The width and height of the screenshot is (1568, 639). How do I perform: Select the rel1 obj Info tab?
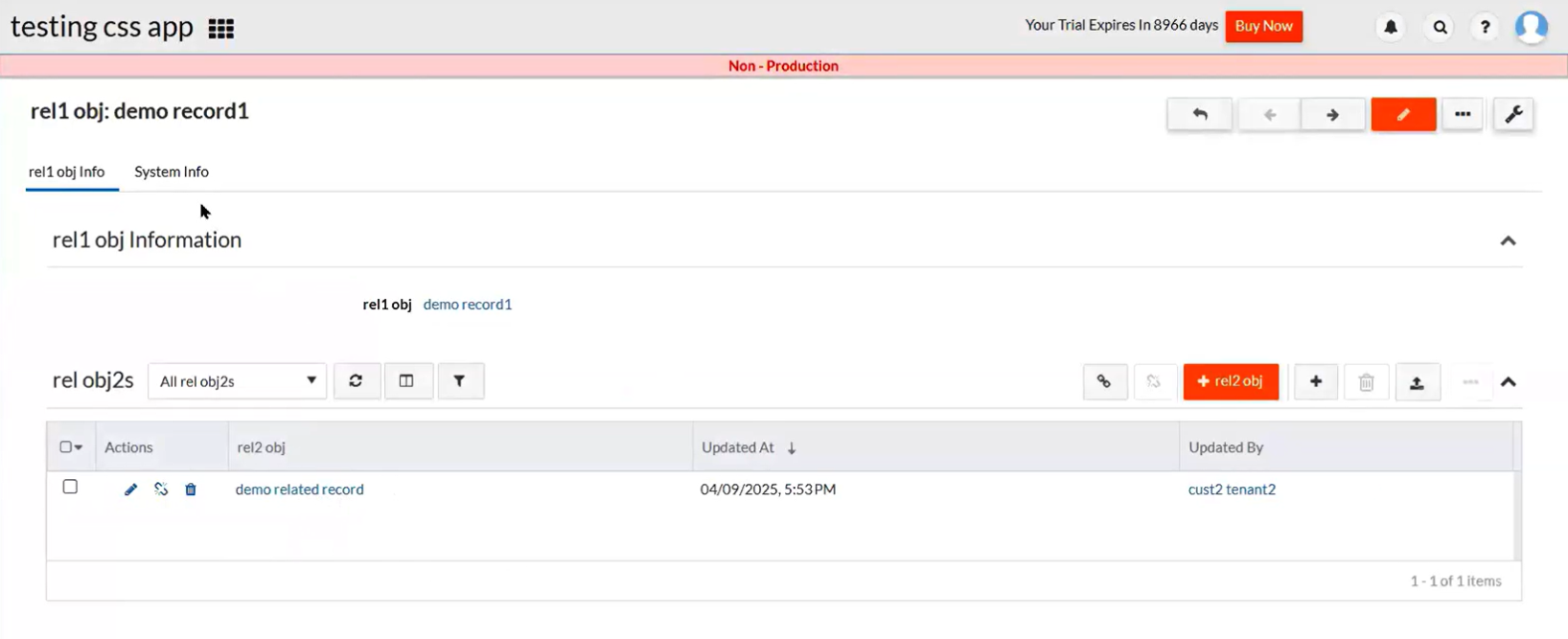pyautogui.click(x=67, y=172)
